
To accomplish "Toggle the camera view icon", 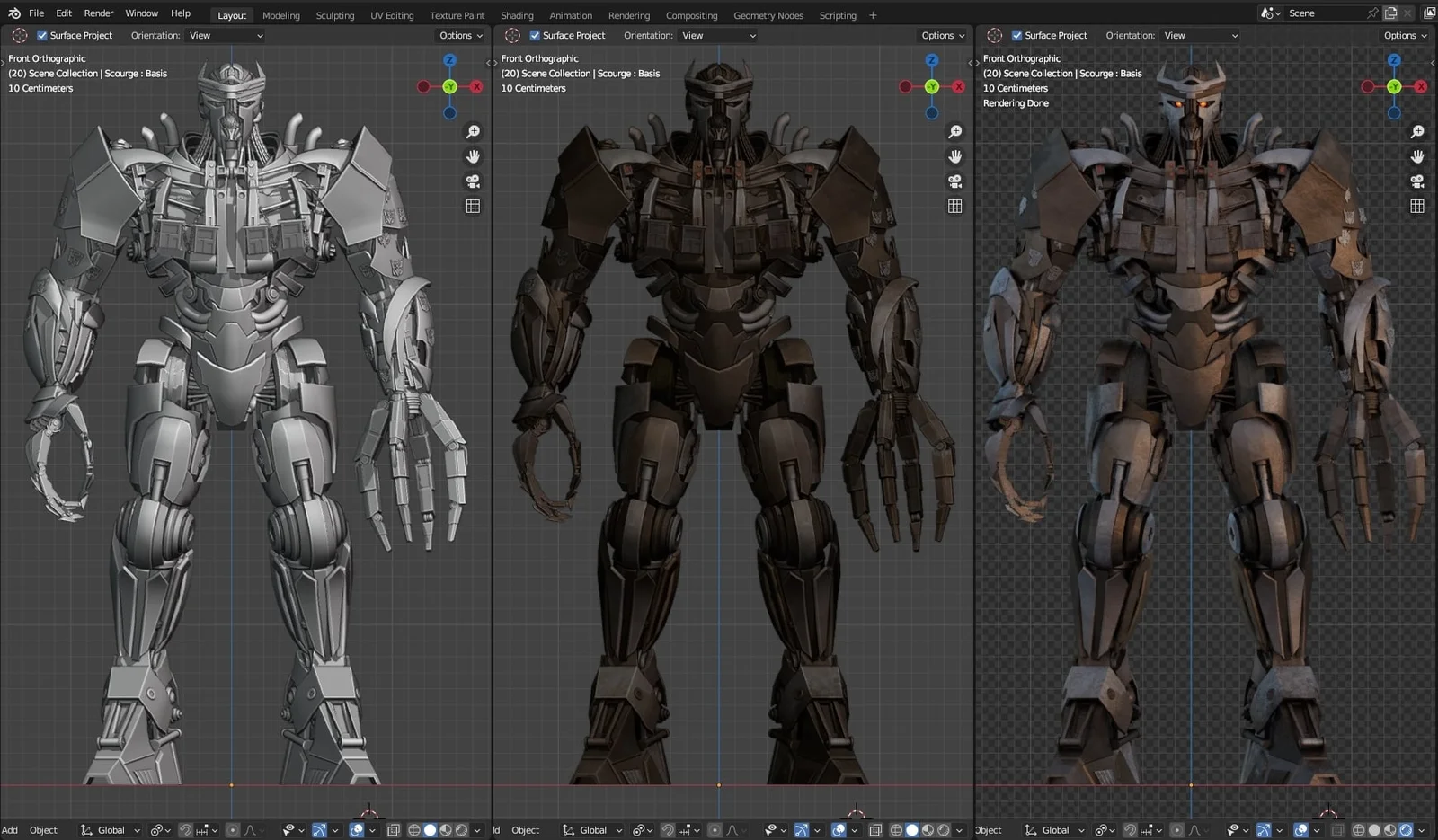I will coord(474,180).
